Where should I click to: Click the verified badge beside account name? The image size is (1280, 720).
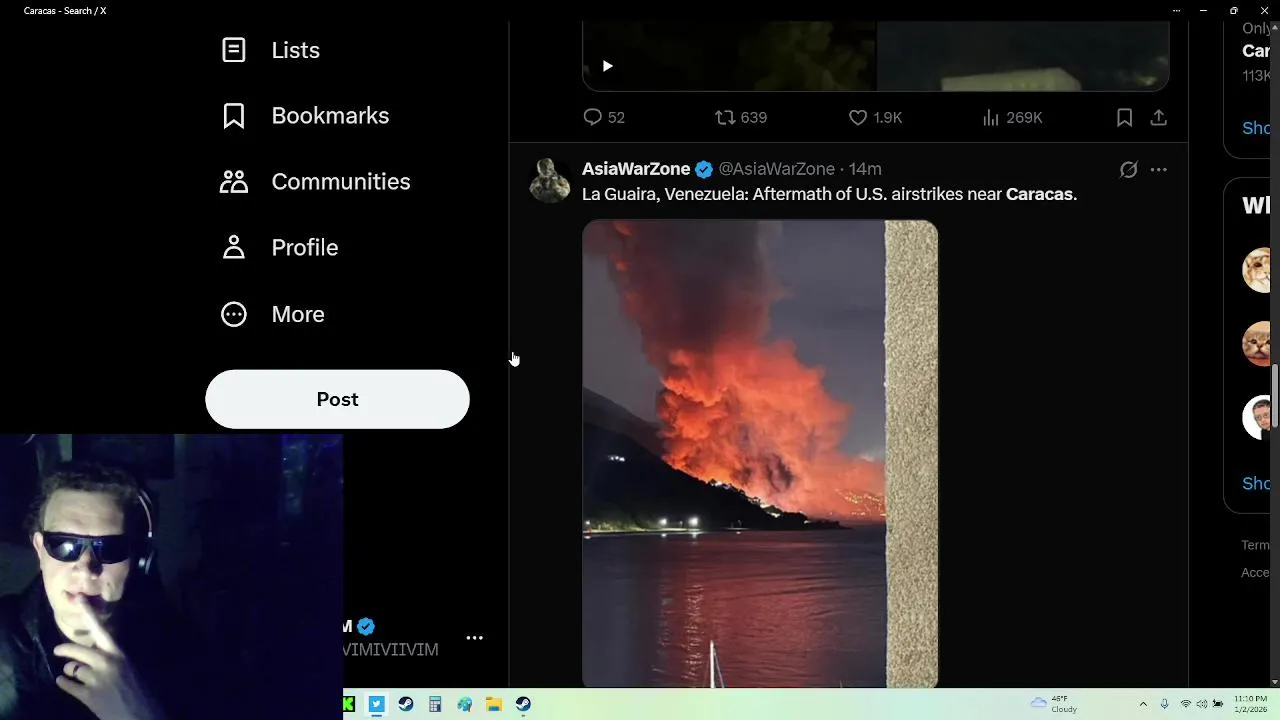(x=366, y=627)
